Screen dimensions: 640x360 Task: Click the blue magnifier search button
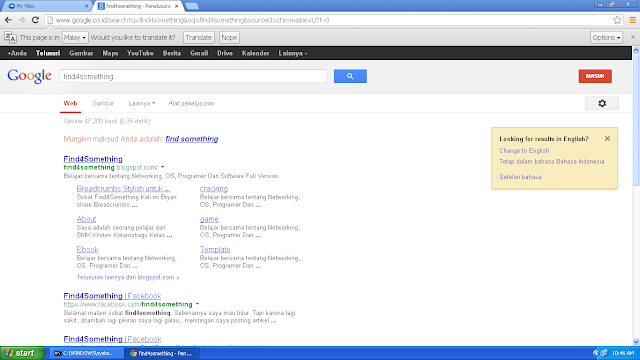click(350, 76)
